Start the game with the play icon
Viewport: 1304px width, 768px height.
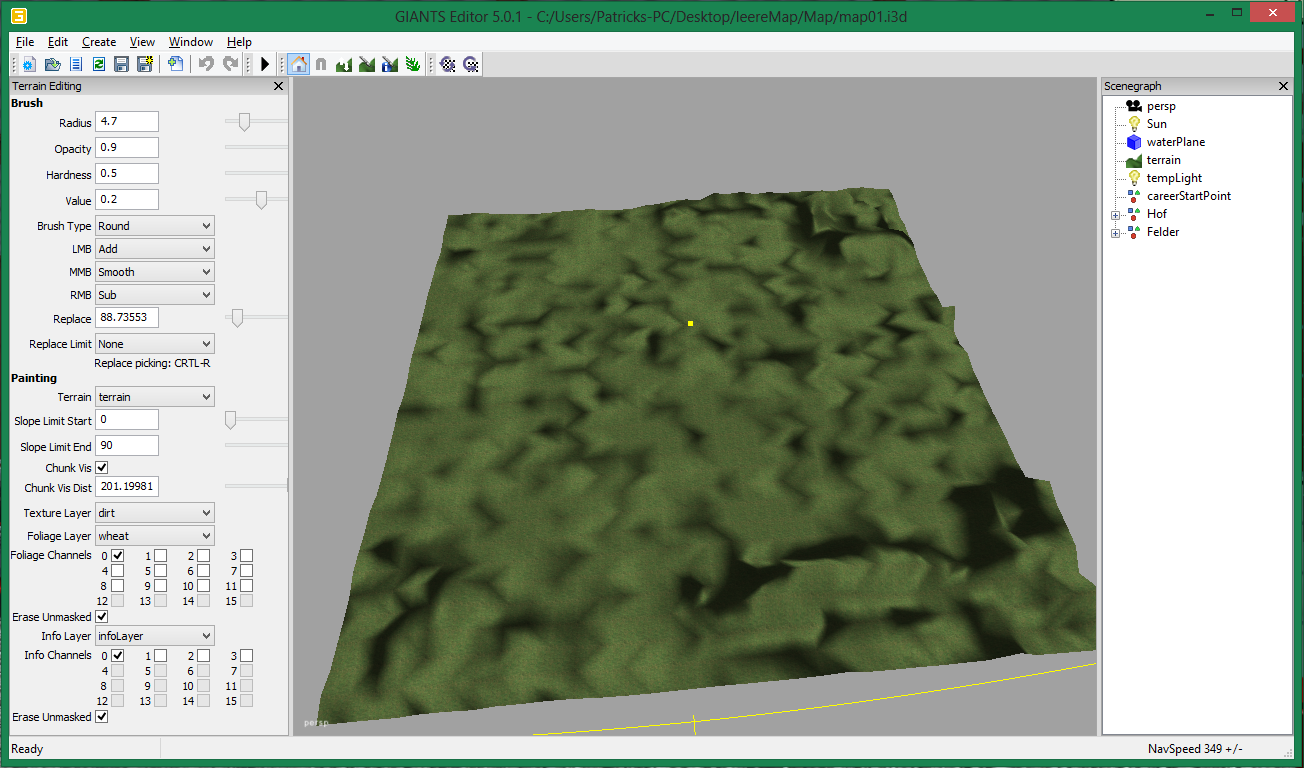[x=265, y=64]
